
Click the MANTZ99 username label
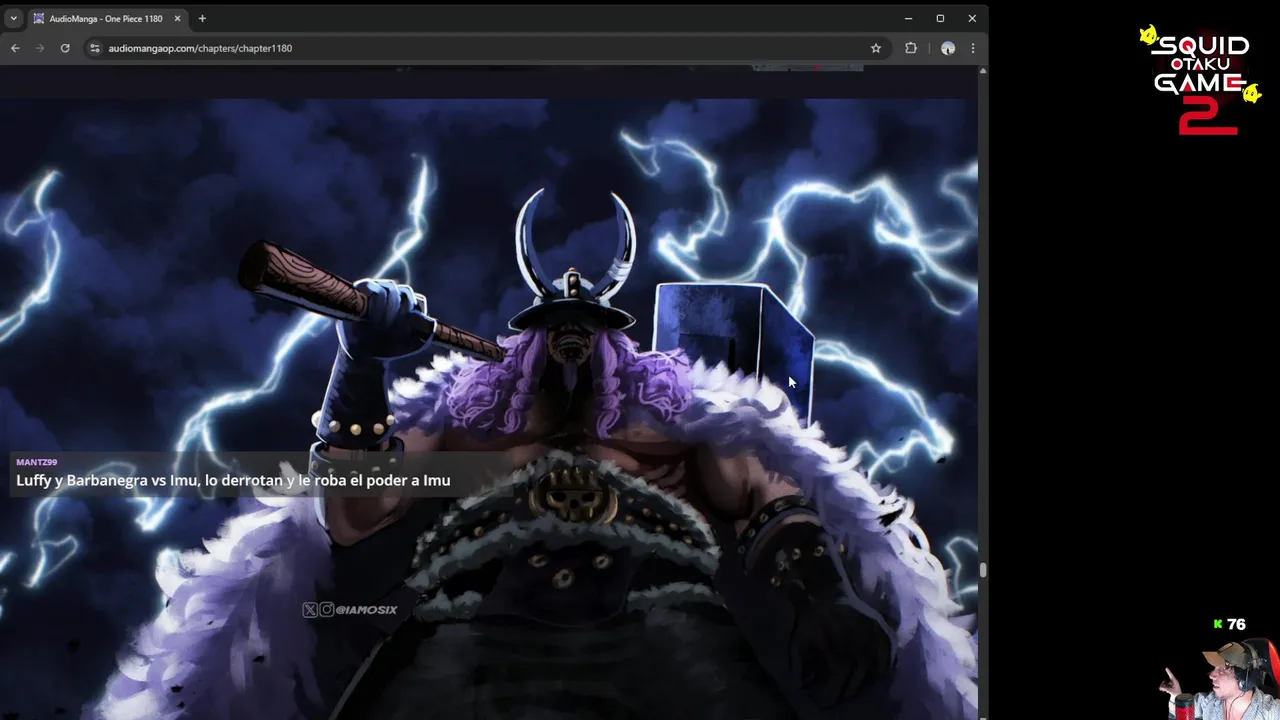(36, 462)
